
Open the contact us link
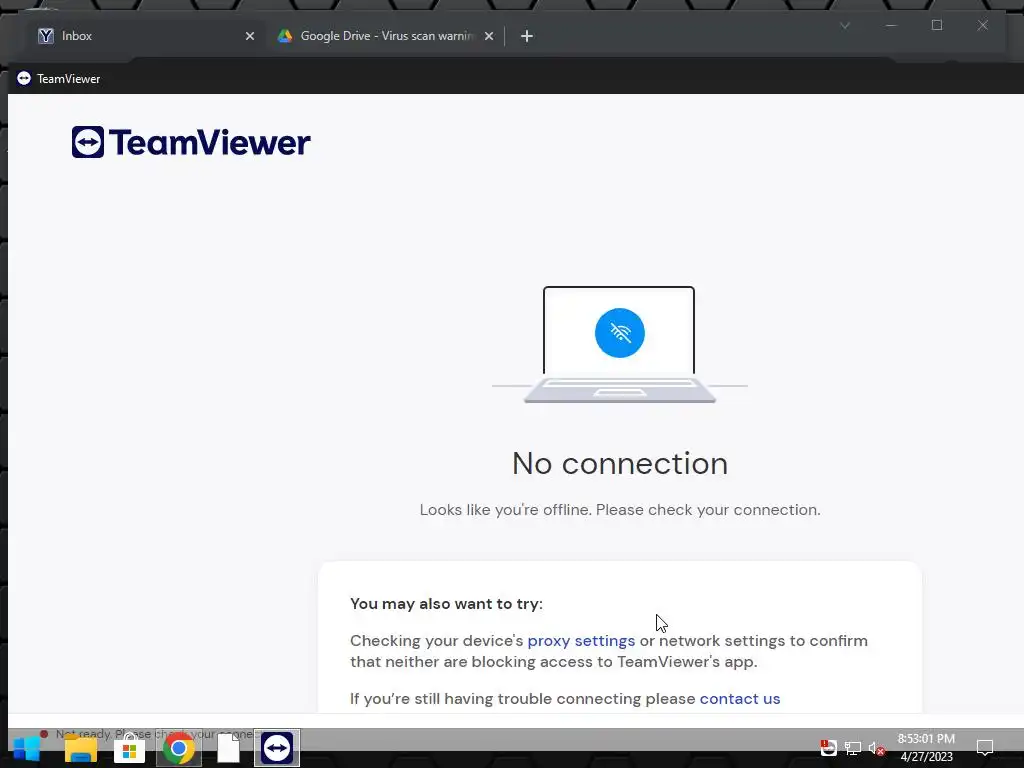click(740, 699)
